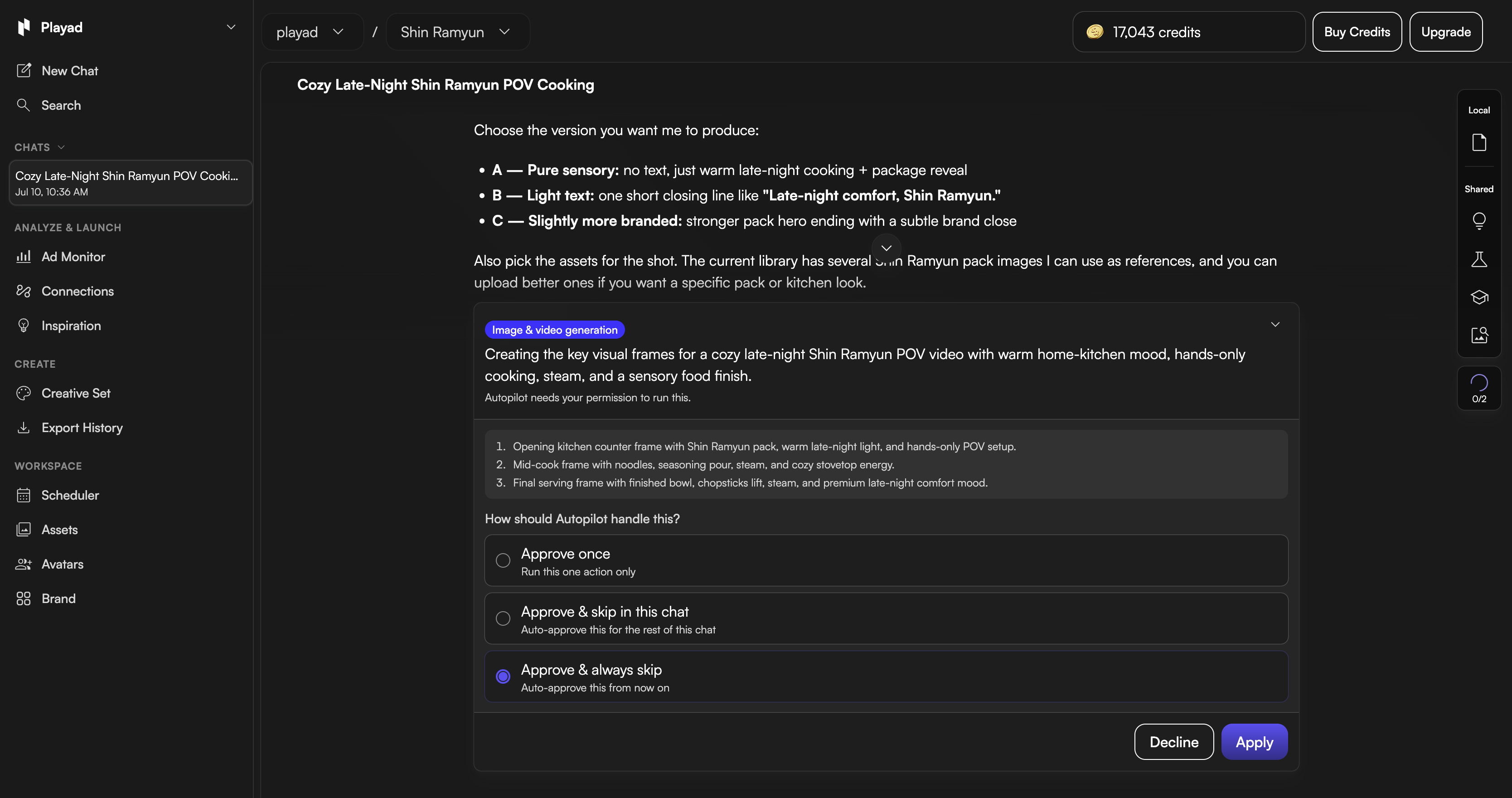
Task: Click the Upgrade button
Action: pyautogui.click(x=1446, y=32)
